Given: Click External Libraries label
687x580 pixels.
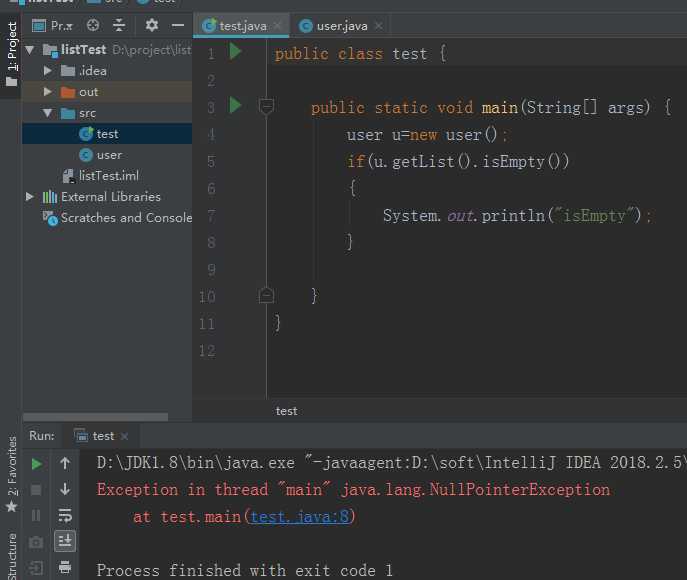Looking at the screenshot, I should point(111,197).
